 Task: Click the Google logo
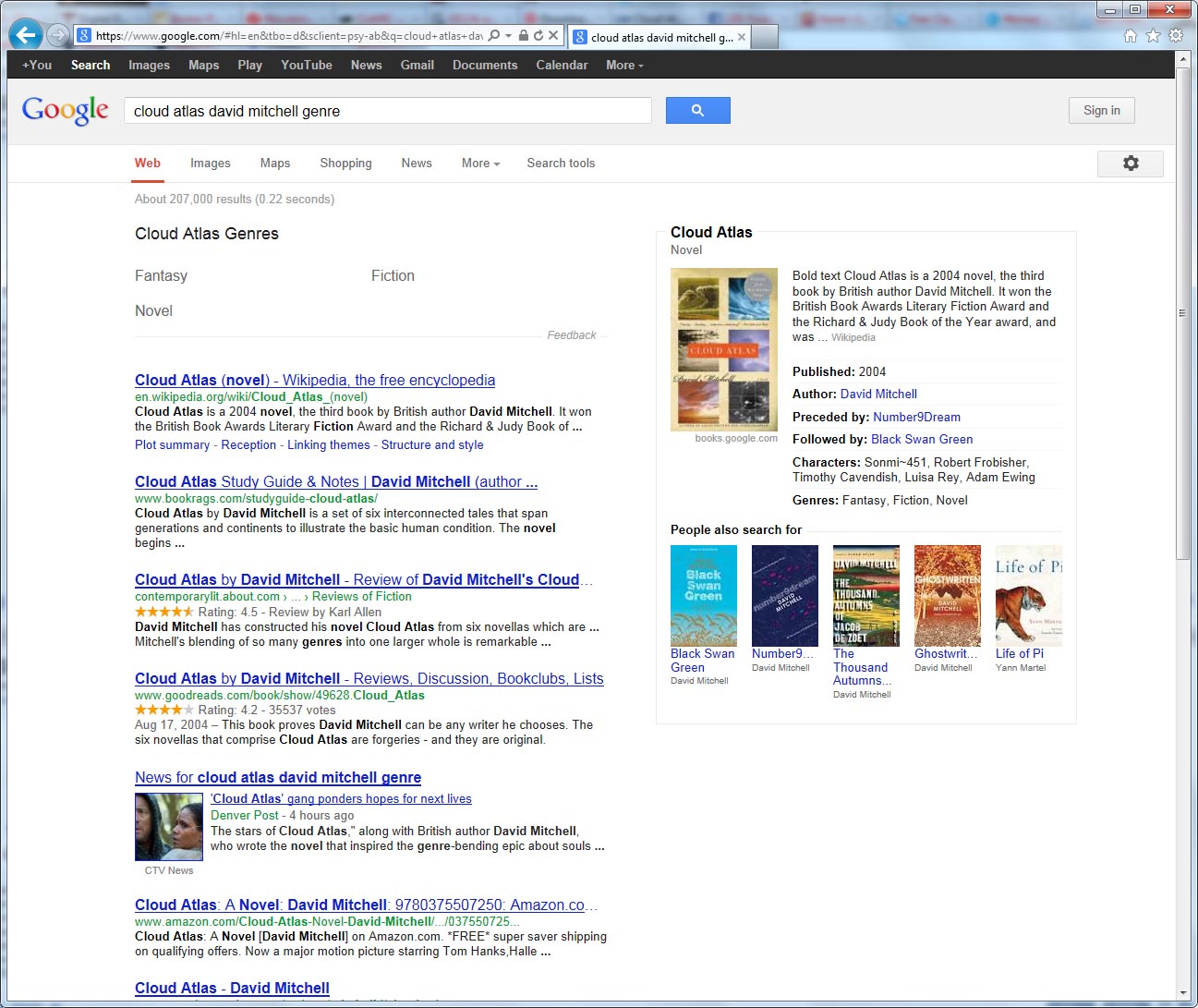point(66,111)
